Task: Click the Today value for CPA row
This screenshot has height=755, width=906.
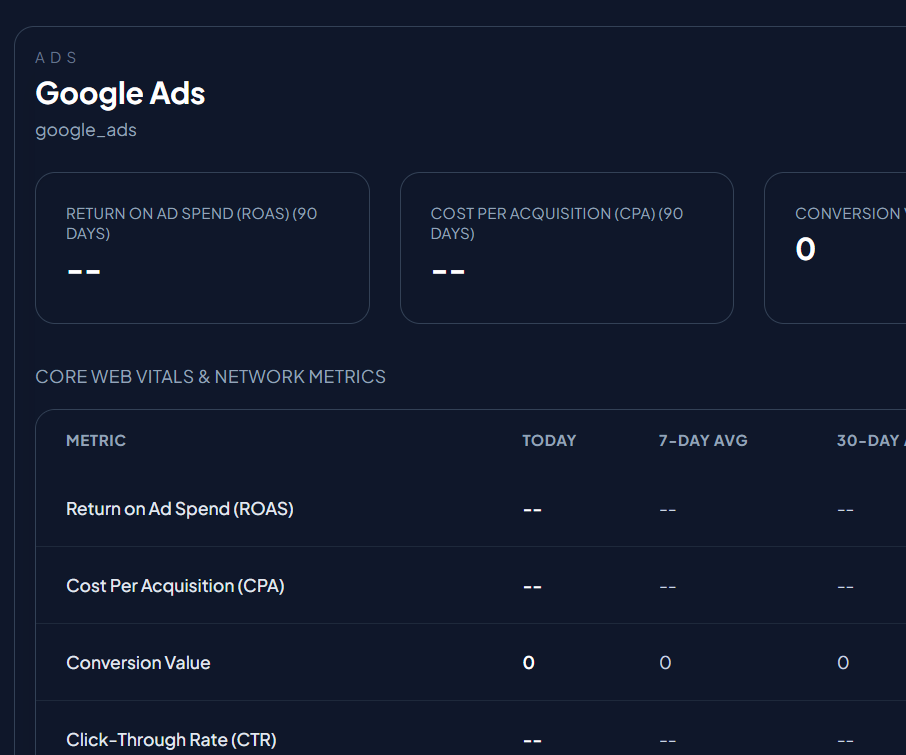Action: click(x=532, y=587)
